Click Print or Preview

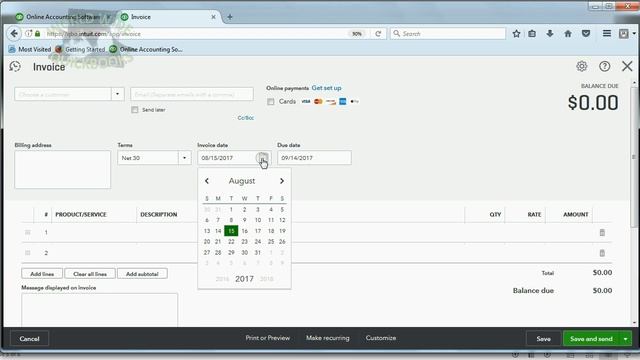(268, 338)
